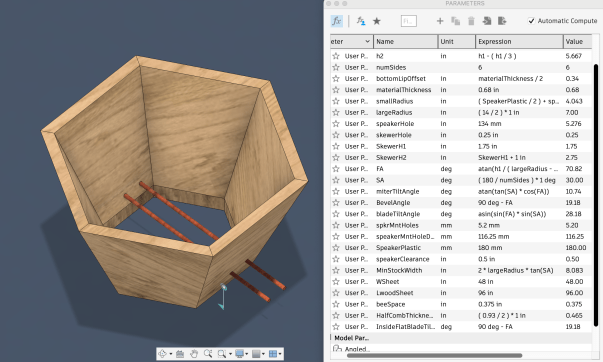
Task: Click the 'SkewerH1 + 1 in' expression
Action: point(502,157)
